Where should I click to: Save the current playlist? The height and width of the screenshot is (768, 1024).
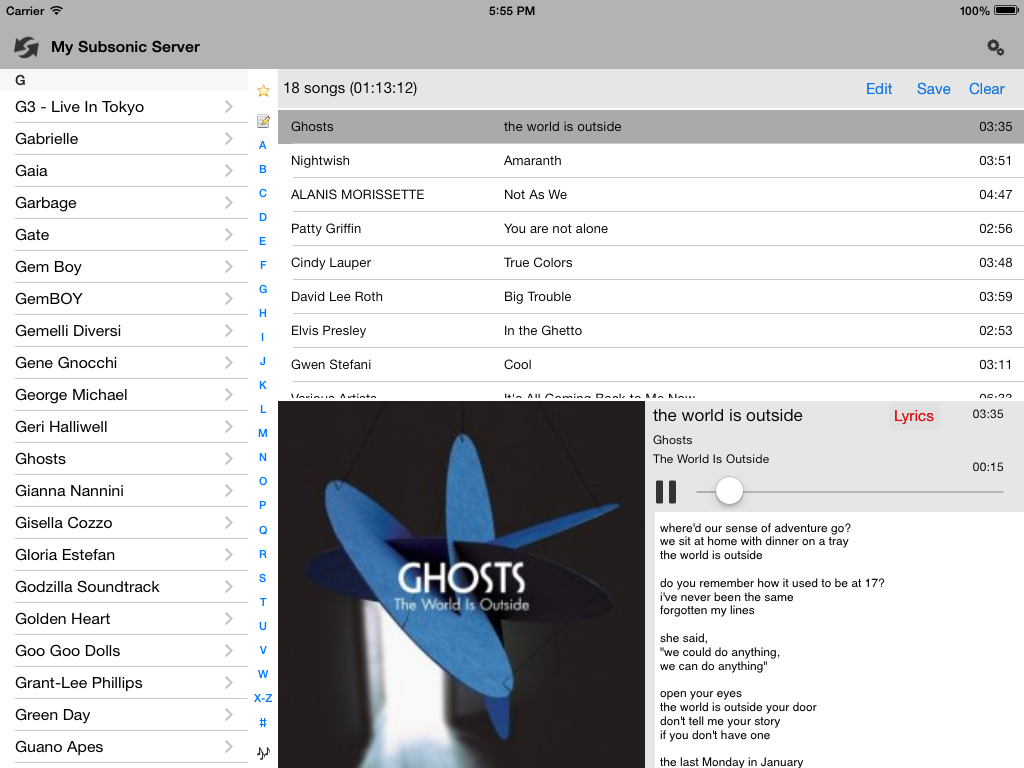pyautogui.click(x=933, y=89)
